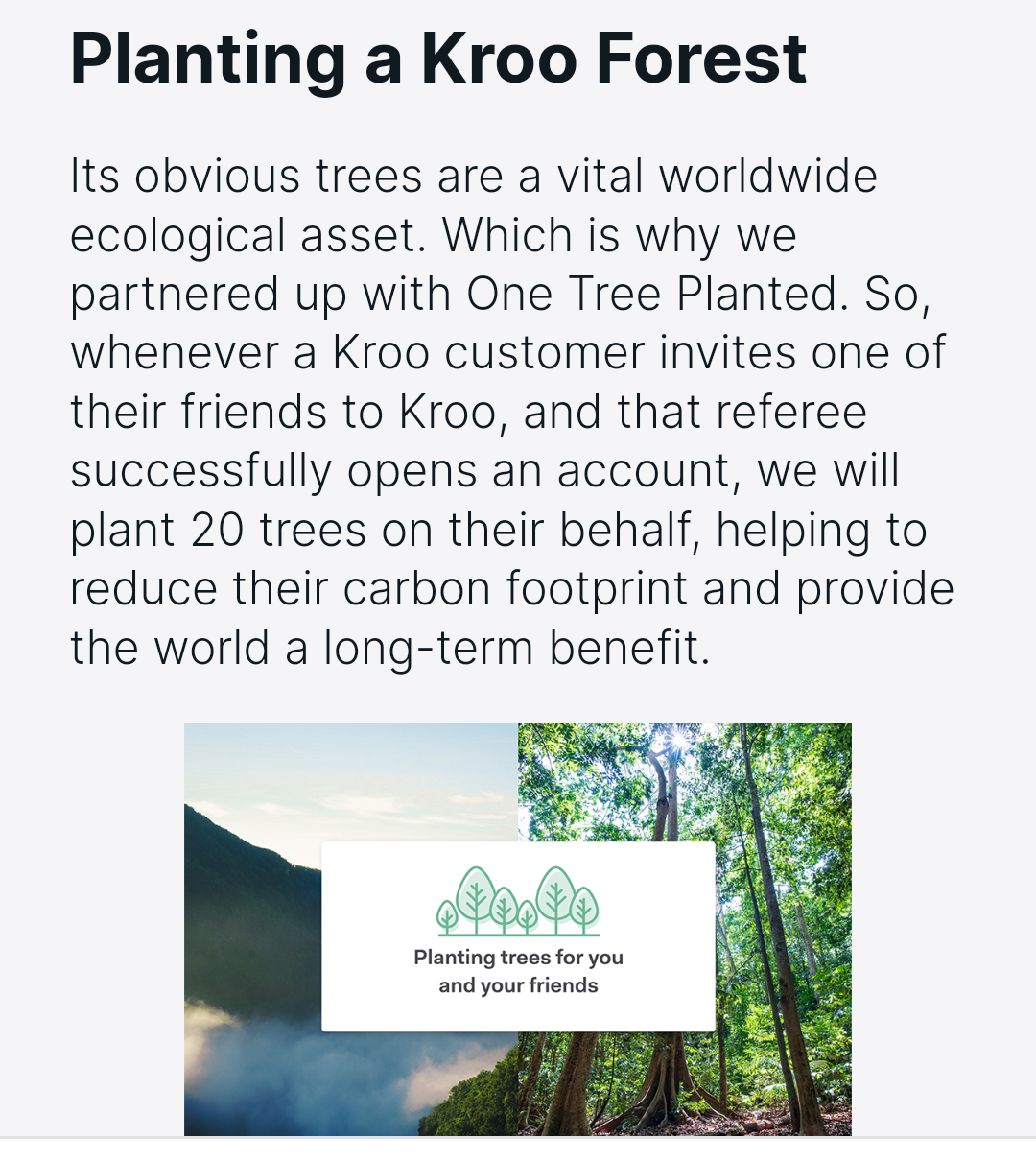
Task: Click the sun flare in the forest canopy
Action: click(679, 739)
